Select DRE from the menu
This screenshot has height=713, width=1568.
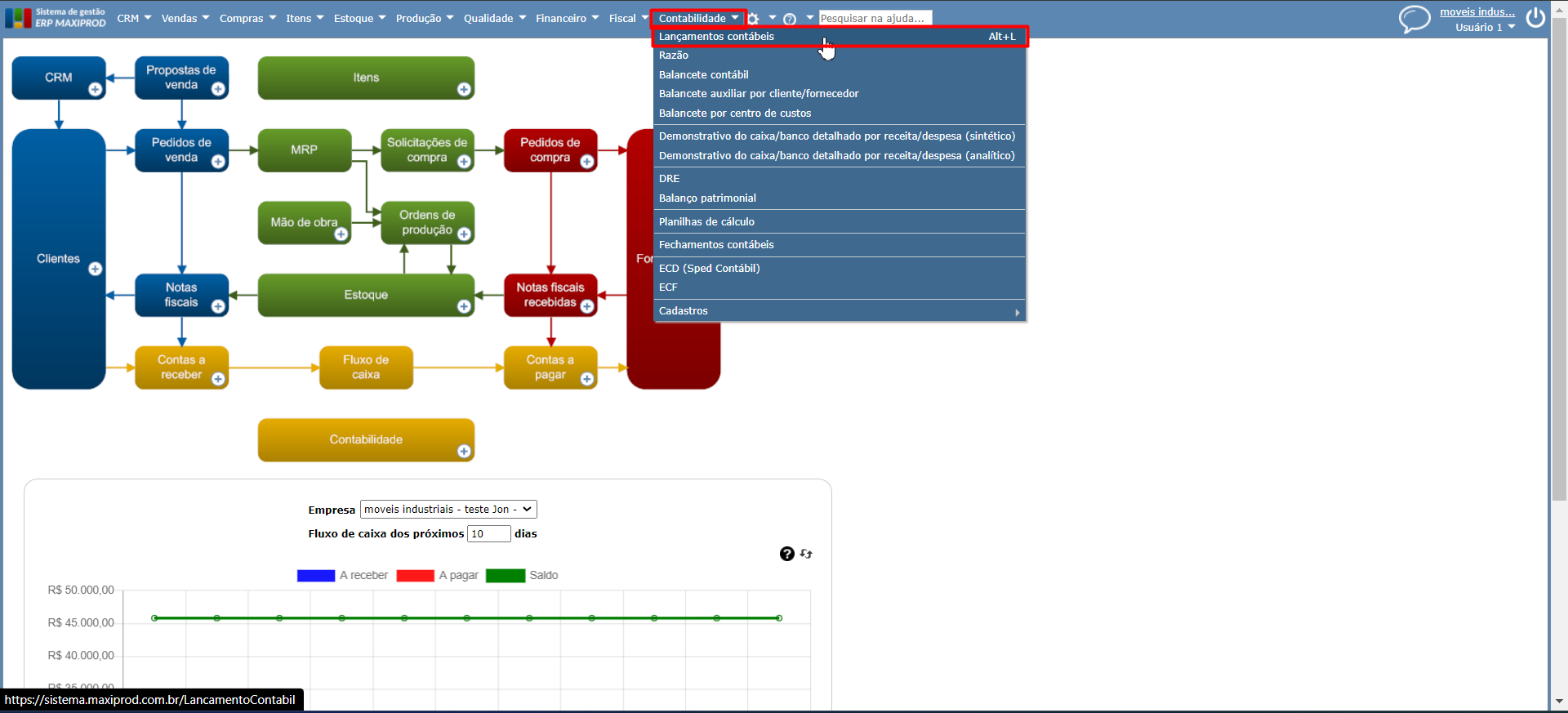[840, 179]
